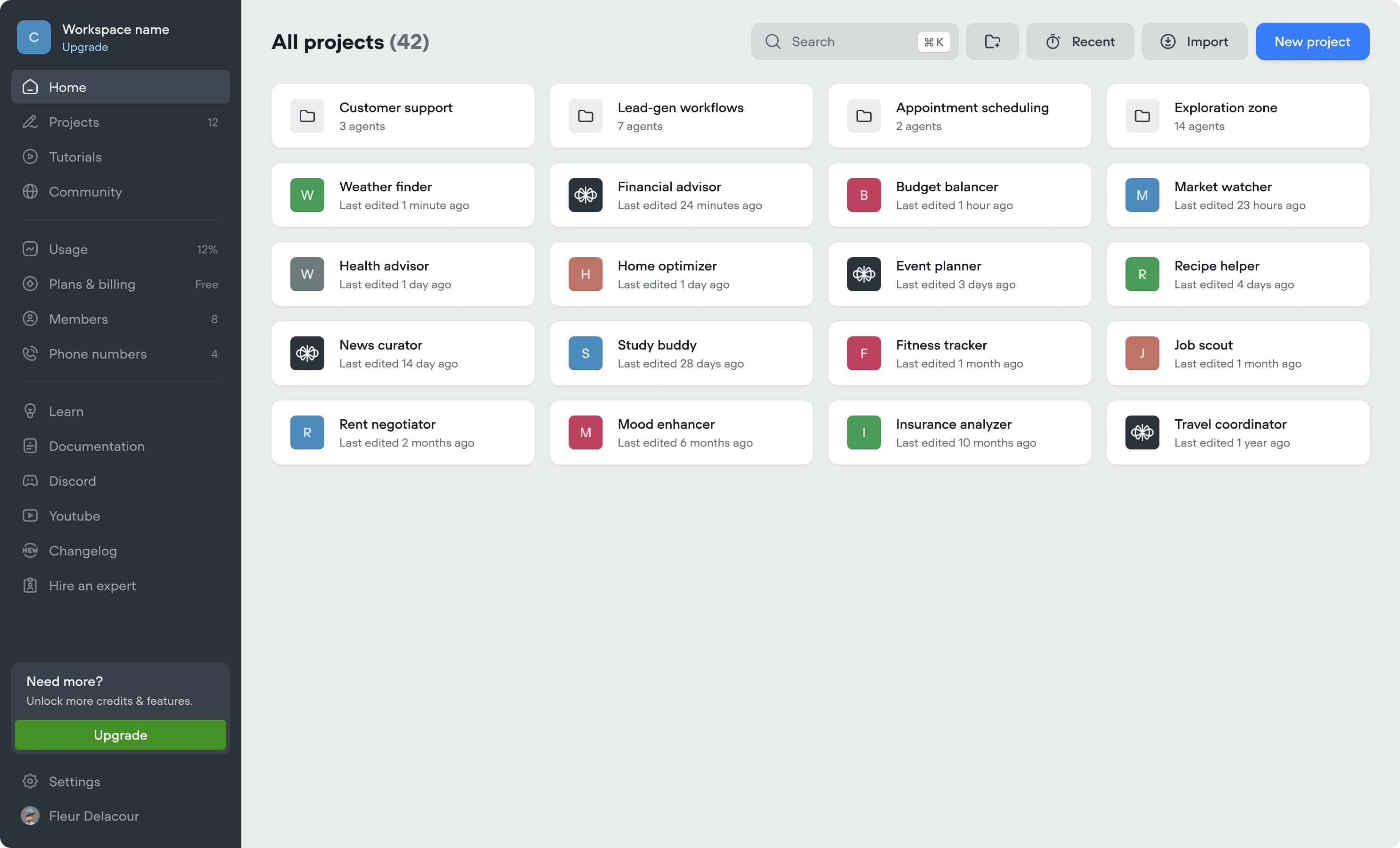
Task: Open the Projects section showing 12 items
Action: pos(75,122)
